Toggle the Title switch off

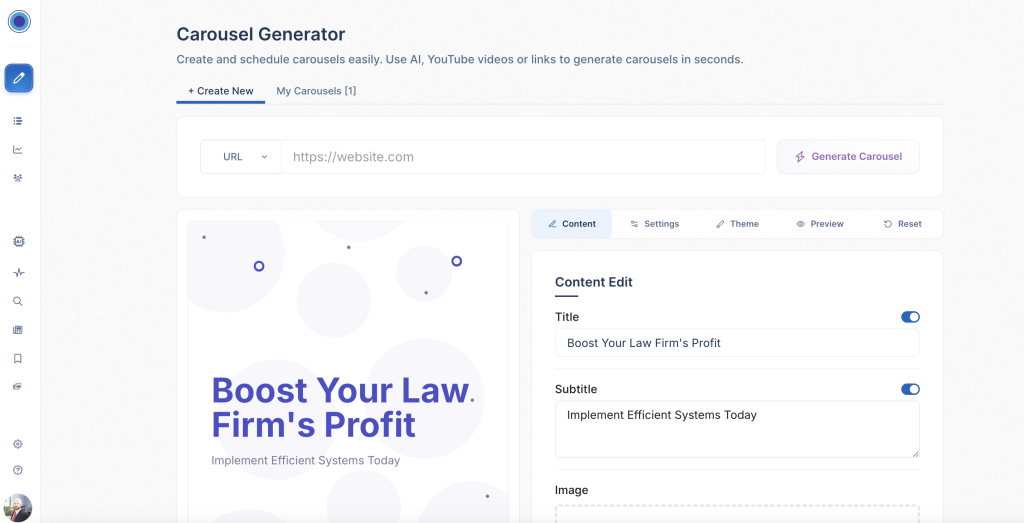pyautogui.click(x=910, y=317)
